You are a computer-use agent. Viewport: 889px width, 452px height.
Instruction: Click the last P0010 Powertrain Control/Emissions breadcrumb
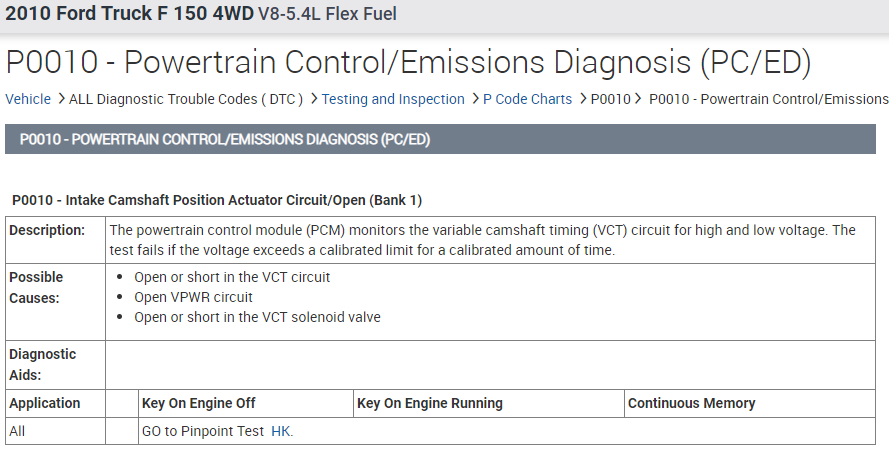click(x=768, y=99)
